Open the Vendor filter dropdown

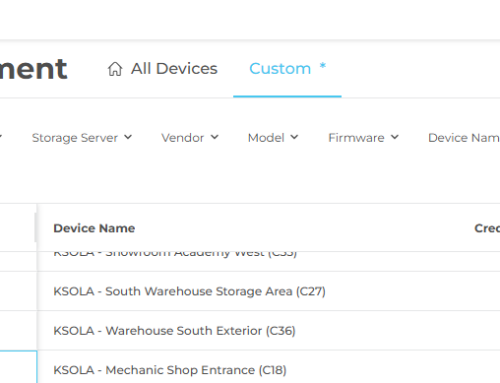coord(190,138)
